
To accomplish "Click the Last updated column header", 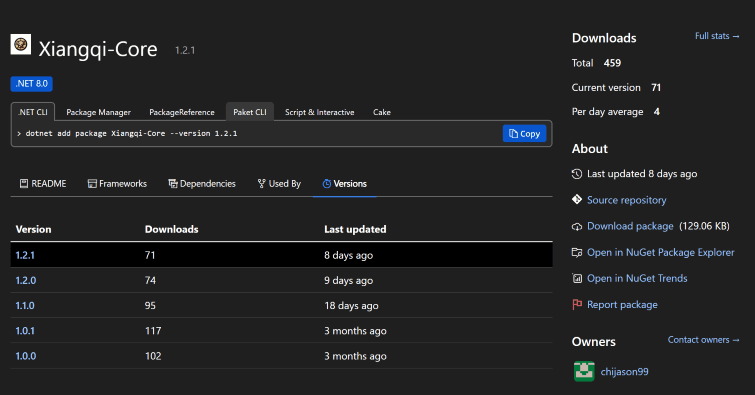I will tap(355, 229).
